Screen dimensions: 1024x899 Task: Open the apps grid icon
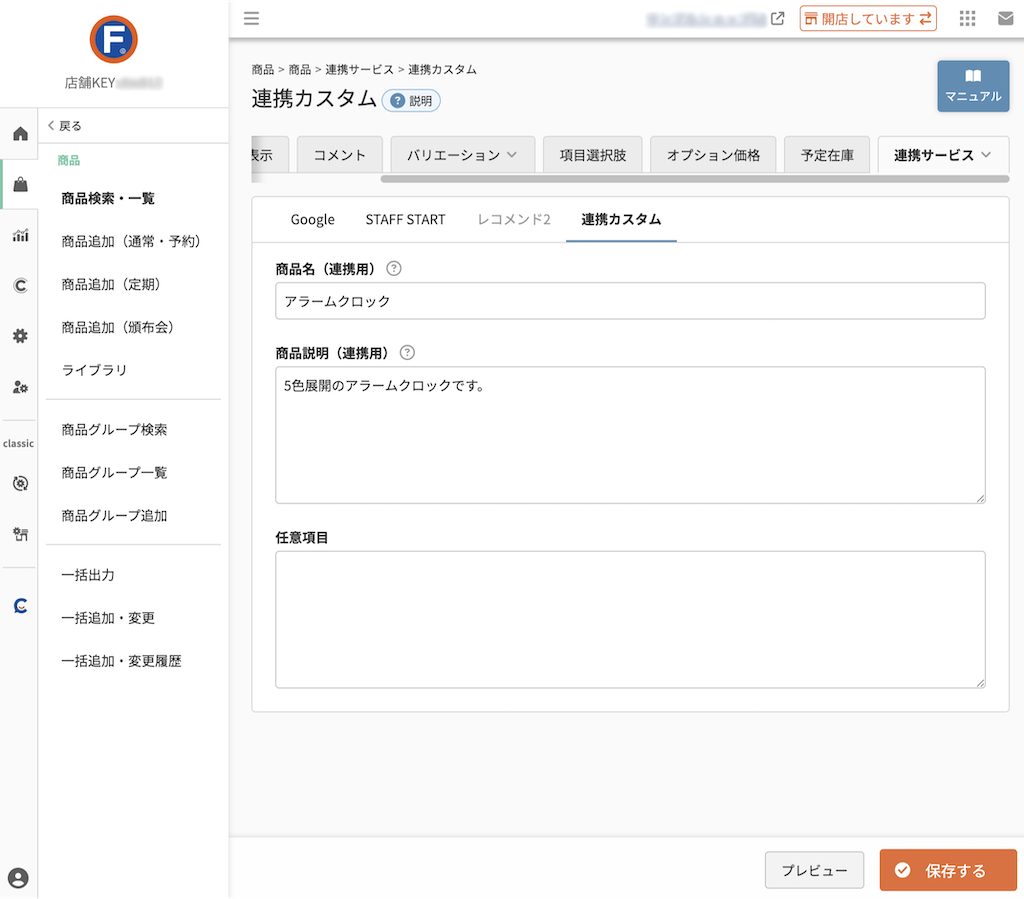click(967, 18)
